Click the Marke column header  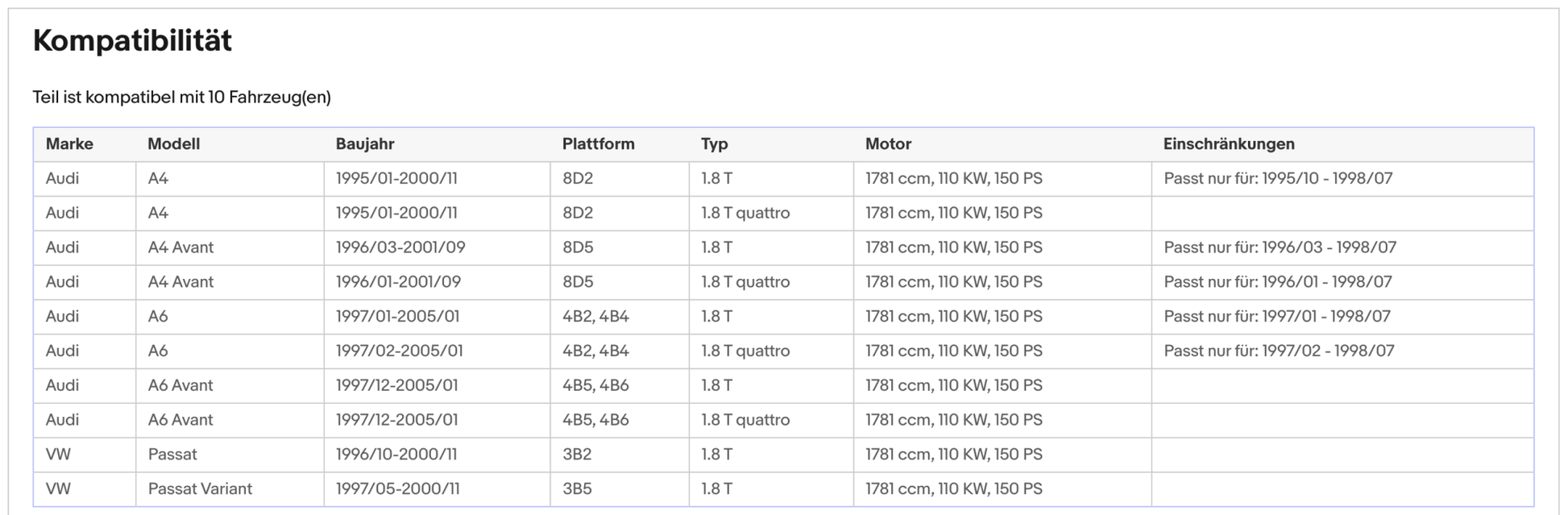pos(69,144)
